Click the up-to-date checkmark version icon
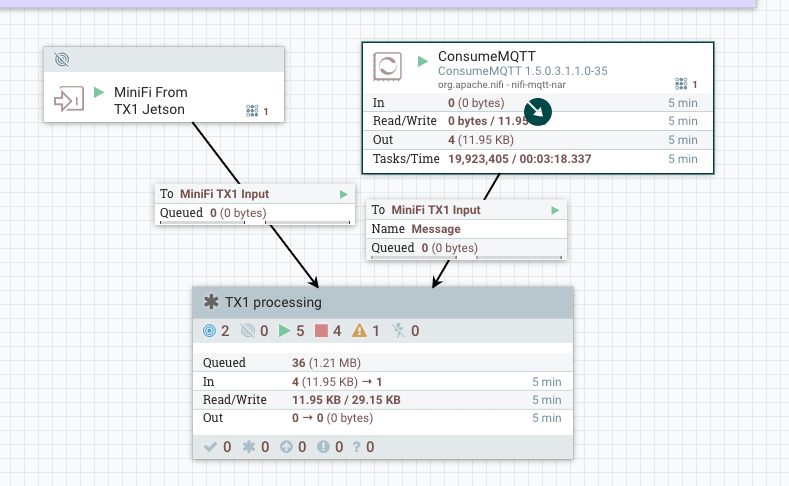Viewport: 789px width, 486px height. tap(210, 447)
